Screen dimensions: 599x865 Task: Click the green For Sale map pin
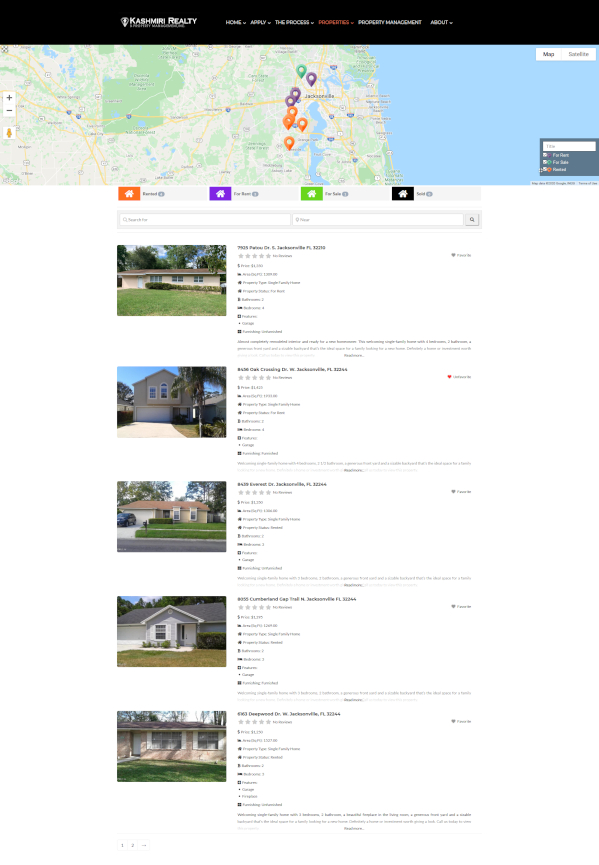tap(301, 71)
